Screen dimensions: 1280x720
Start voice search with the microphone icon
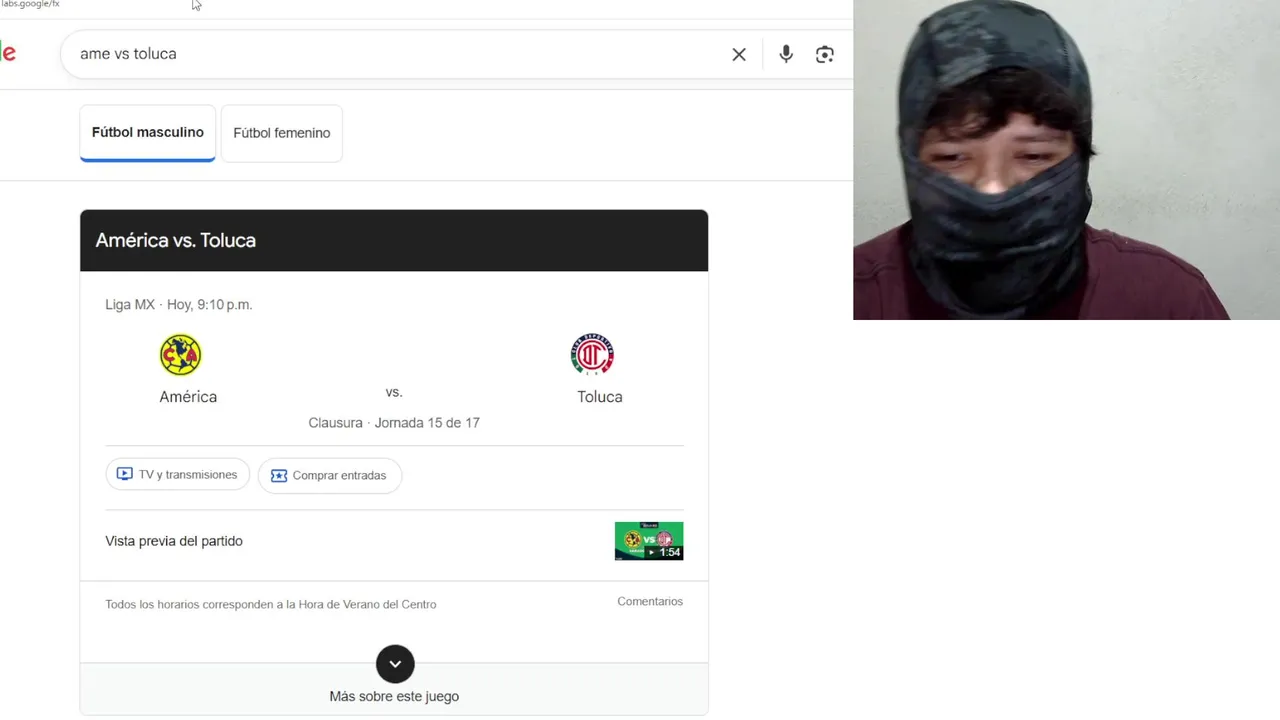point(786,54)
